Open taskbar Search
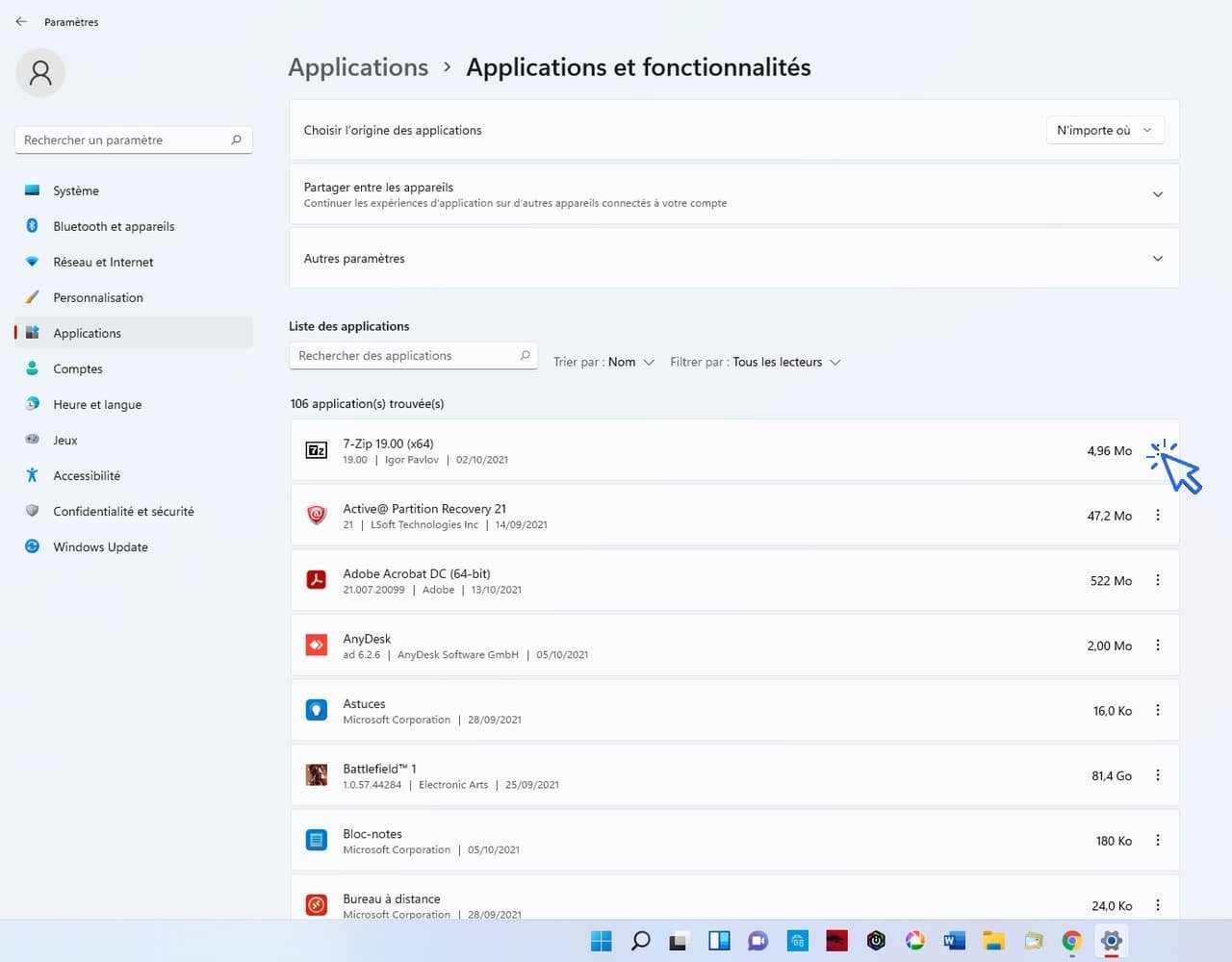 tap(641, 941)
